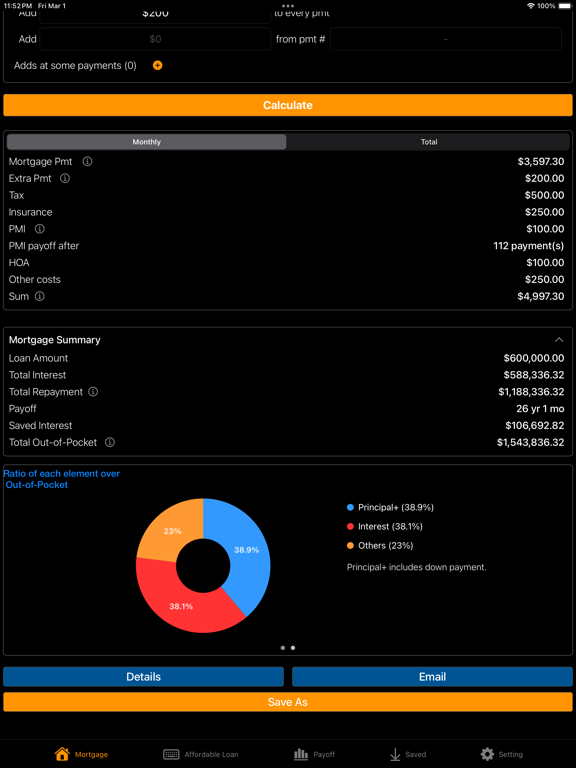
Task: Tap the Extra Pmt info icon
Action: 65,178
